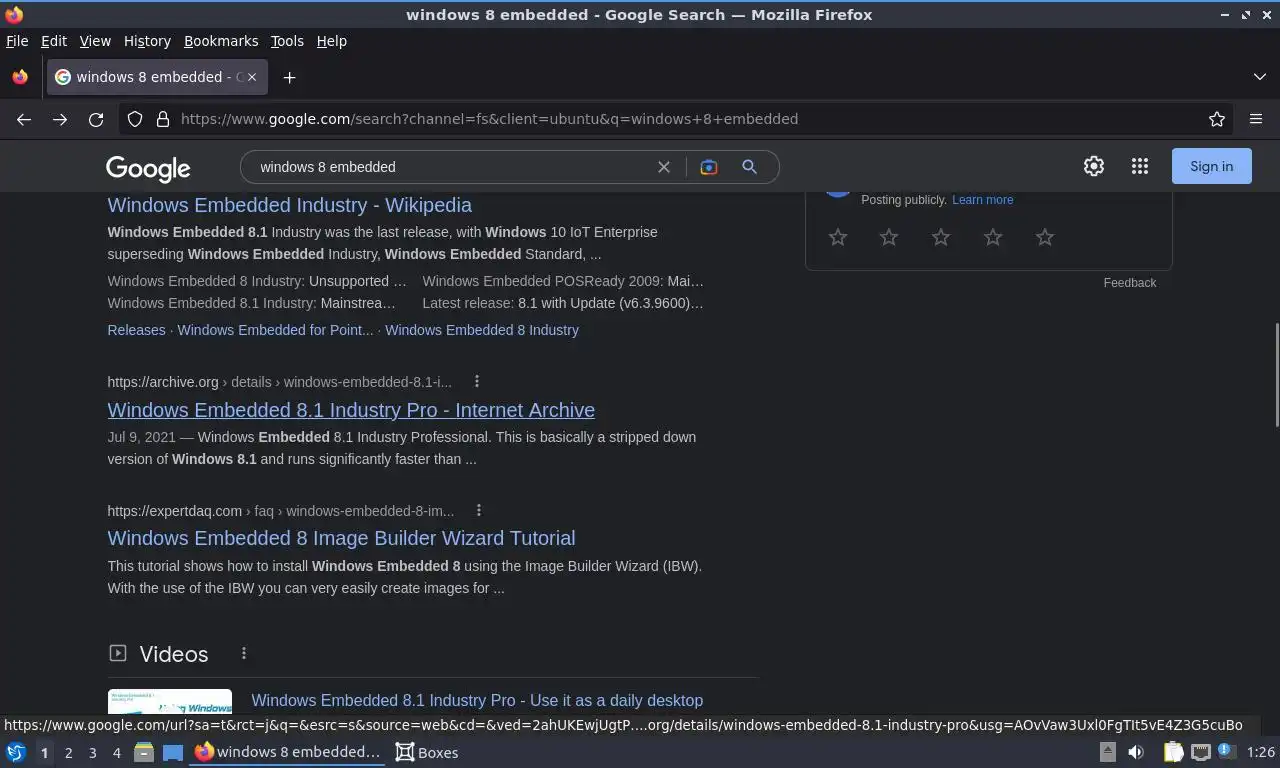Sign in to Google account
1280x768 pixels.
pos(1211,167)
